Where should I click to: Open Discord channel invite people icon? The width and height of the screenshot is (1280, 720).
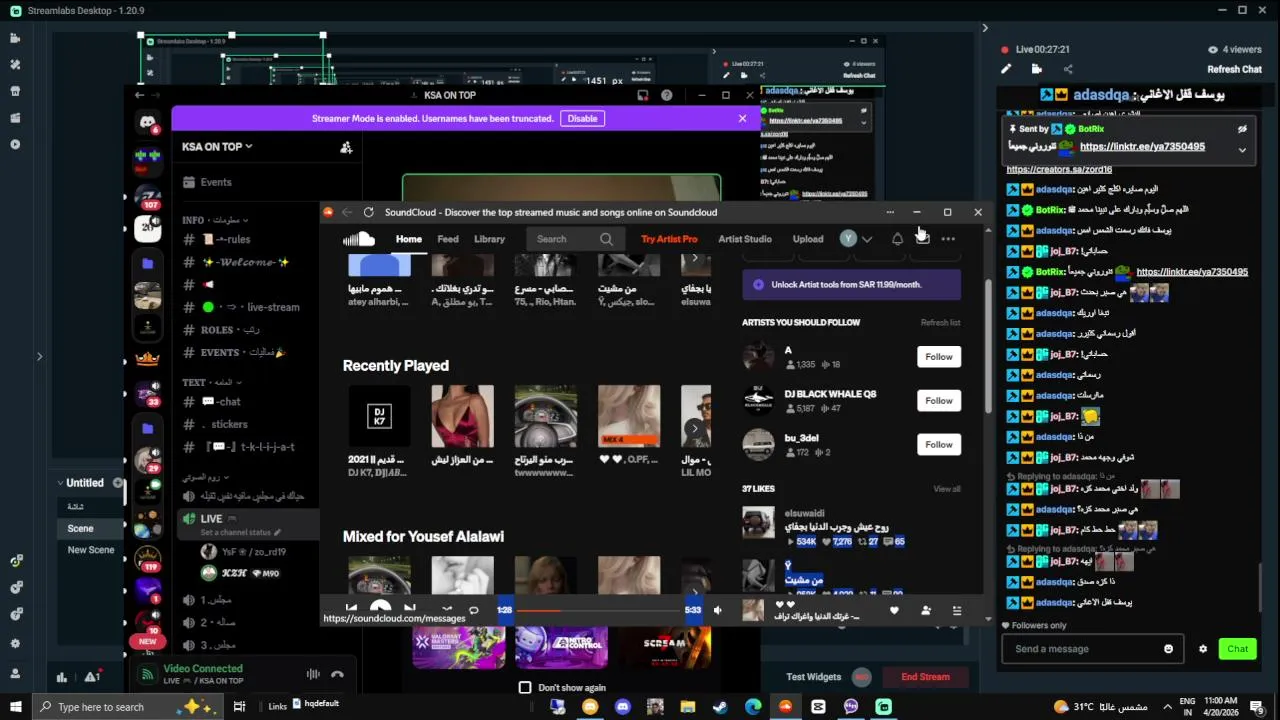tap(346, 148)
